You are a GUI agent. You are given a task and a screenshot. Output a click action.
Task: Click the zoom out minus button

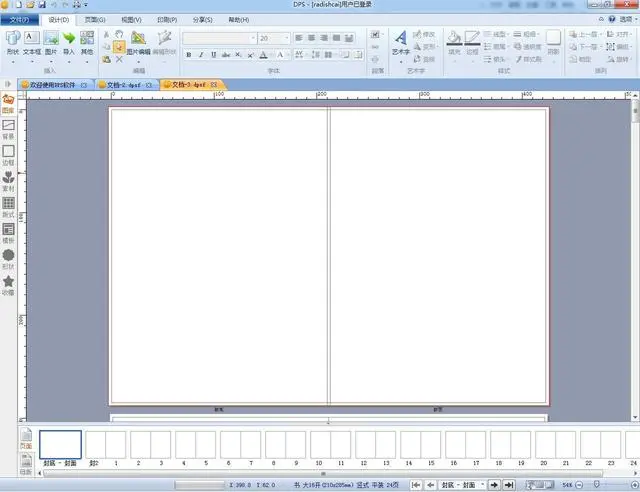(579, 485)
